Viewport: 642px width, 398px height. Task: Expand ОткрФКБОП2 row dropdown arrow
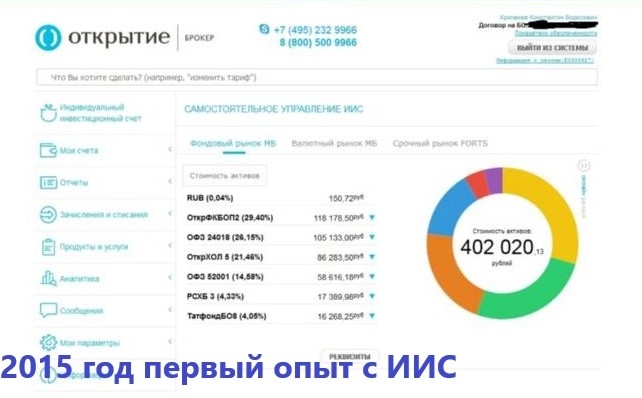click(x=372, y=217)
